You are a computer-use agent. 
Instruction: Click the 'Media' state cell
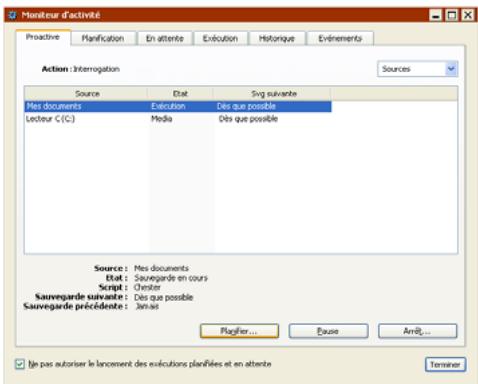[162, 119]
